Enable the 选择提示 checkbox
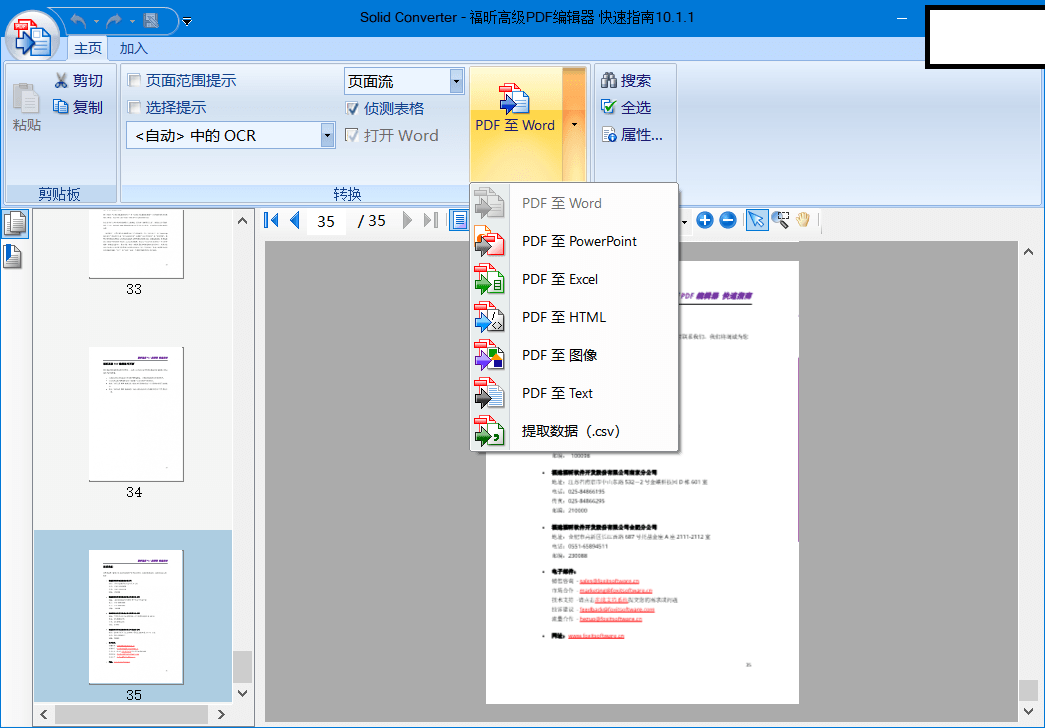This screenshot has width=1045, height=728. 135,107
